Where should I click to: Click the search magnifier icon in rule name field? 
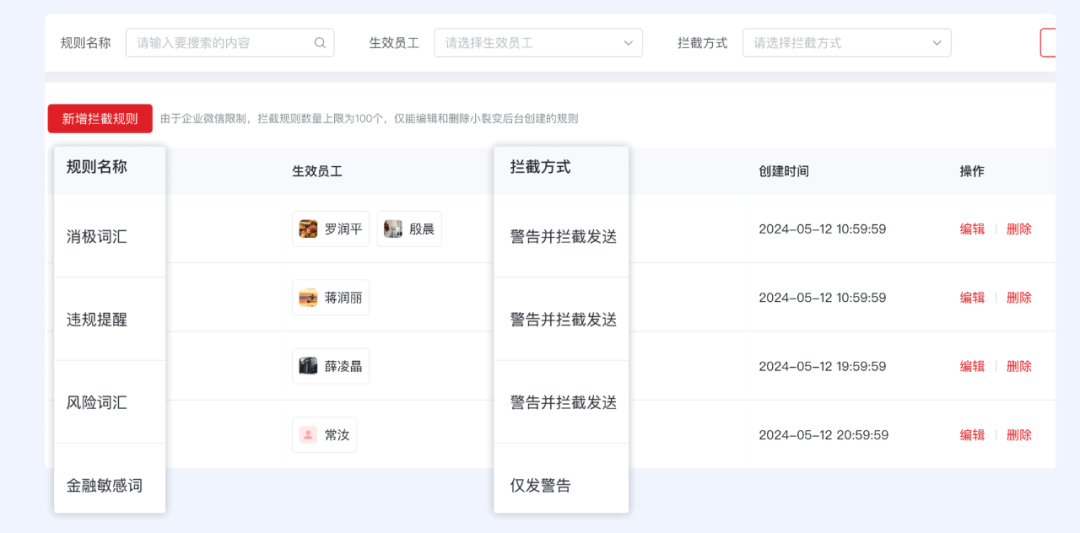click(320, 43)
